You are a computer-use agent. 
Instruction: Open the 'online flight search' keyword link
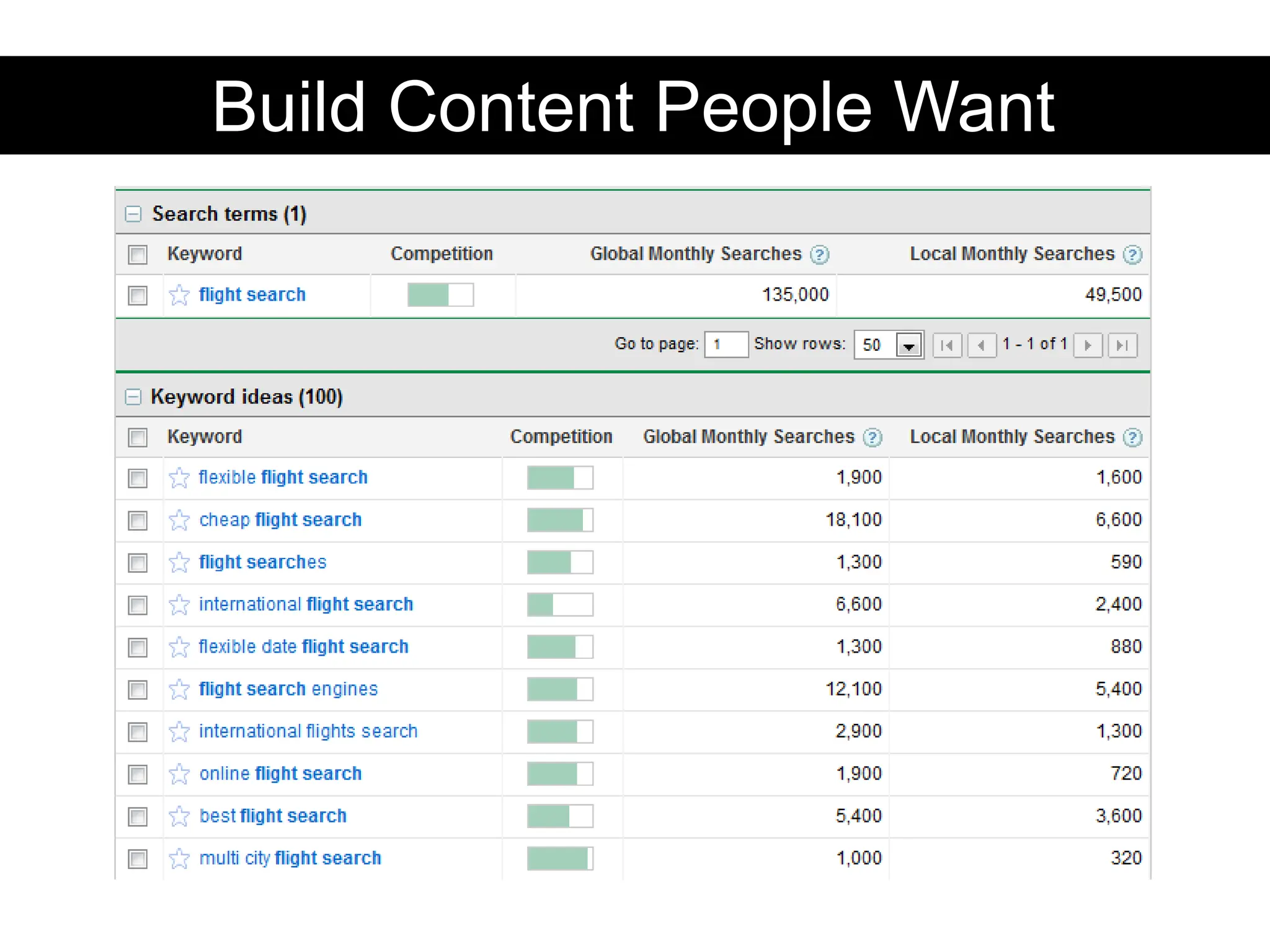(280, 773)
